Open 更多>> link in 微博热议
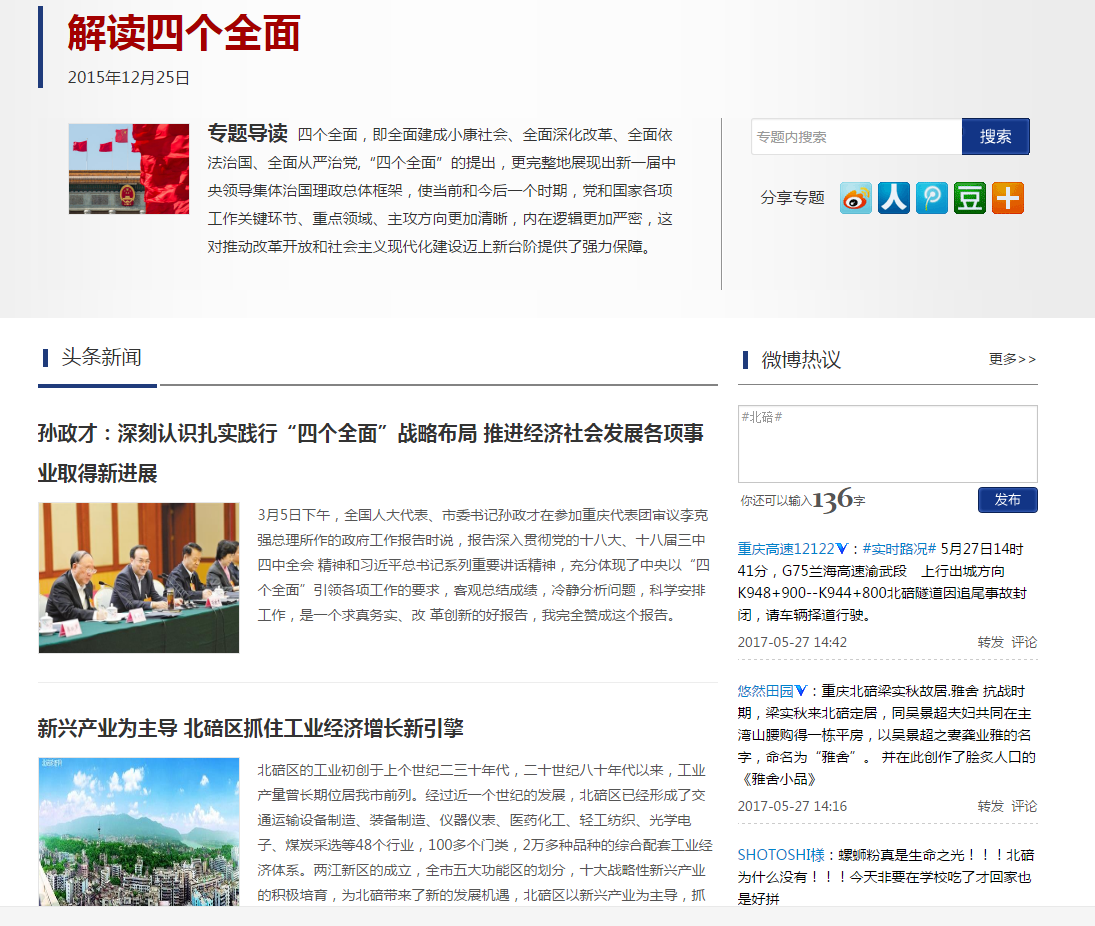Viewport: 1095px width, 926px height. (1013, 359)
